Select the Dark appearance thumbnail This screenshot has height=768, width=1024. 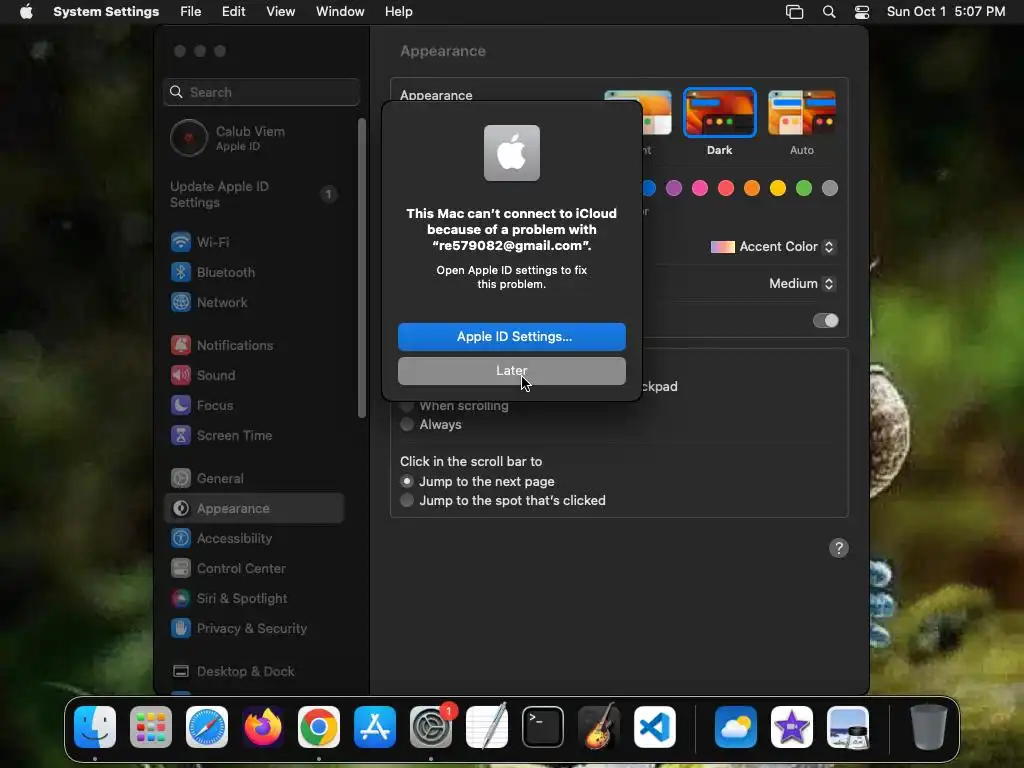coord(720,113)
